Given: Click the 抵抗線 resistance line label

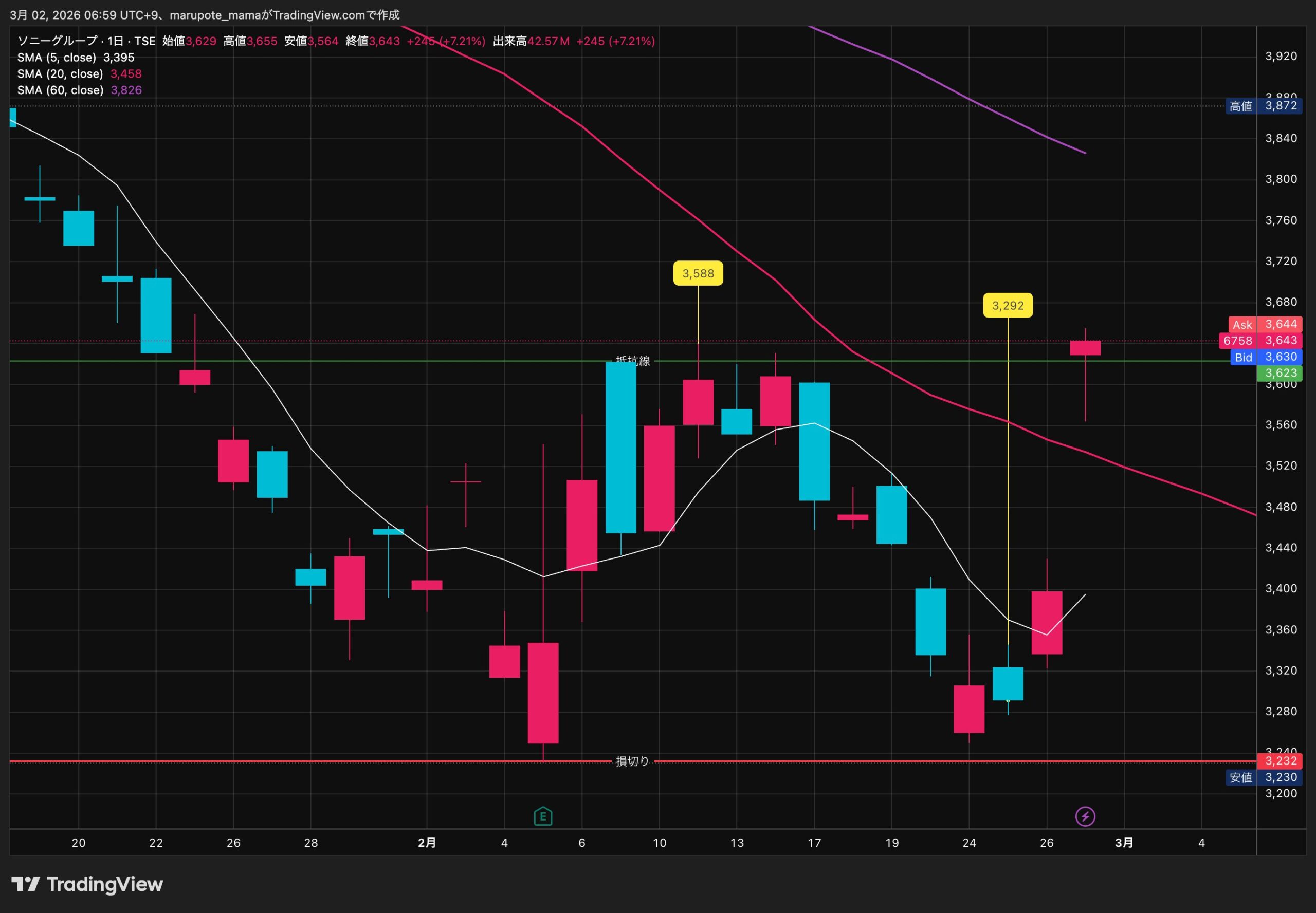Looking at the screenshot, I should click(x=632, y=361).
